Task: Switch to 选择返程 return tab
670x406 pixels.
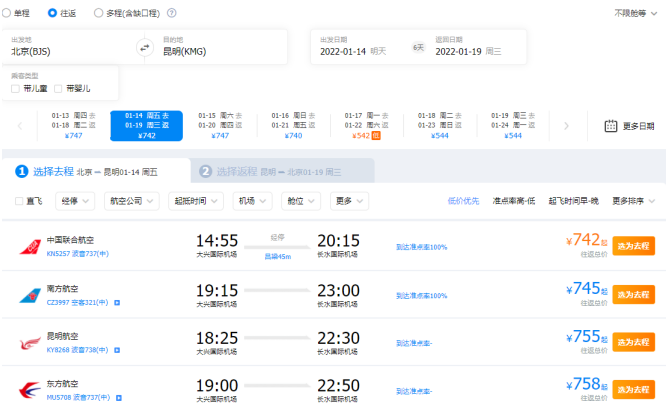Action: click(x=282, y=171)
